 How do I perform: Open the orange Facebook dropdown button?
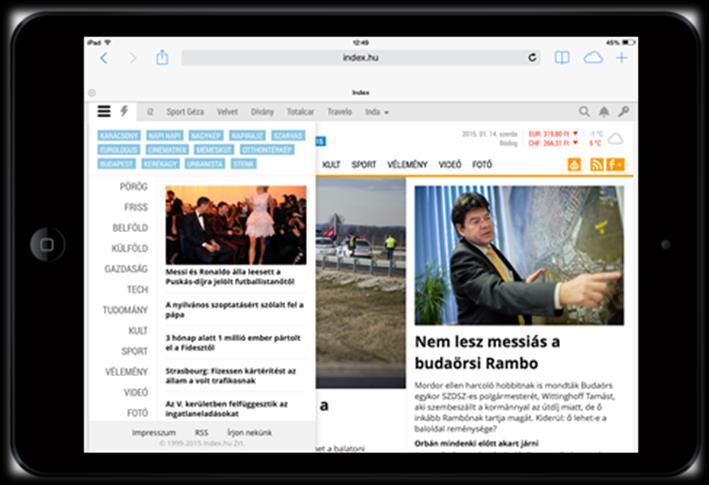(x=615, y=165)
